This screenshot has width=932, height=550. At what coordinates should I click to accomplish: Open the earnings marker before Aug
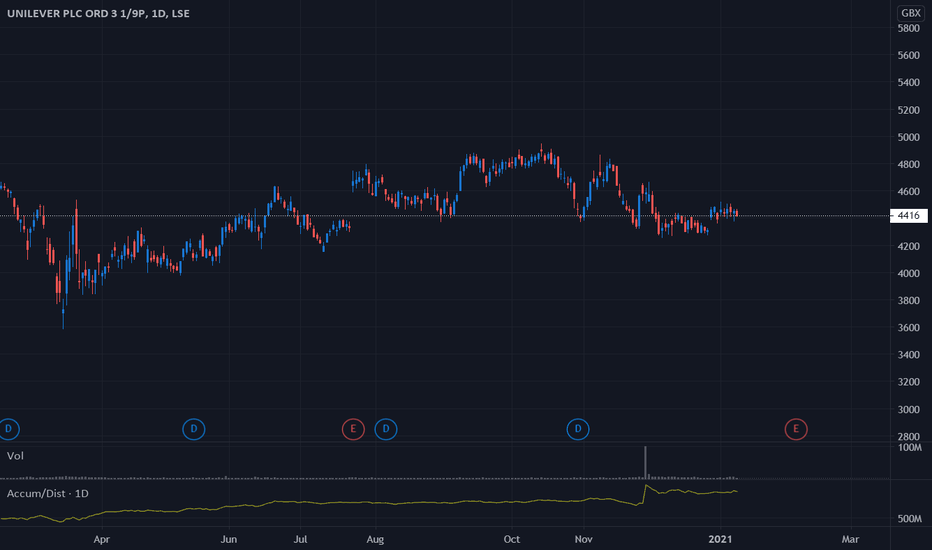[353, 429]
